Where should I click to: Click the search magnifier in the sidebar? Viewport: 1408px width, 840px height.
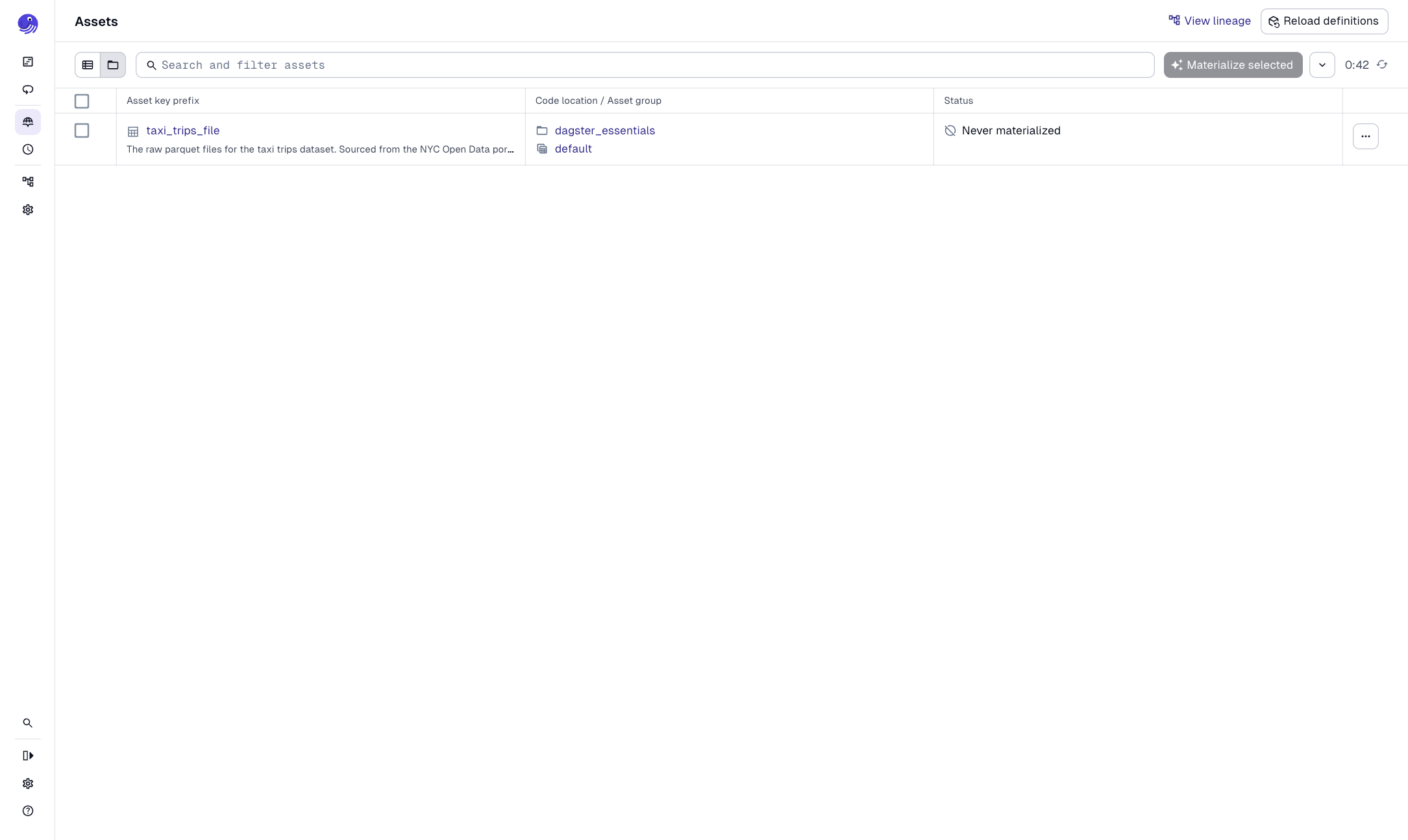[28, 723]
